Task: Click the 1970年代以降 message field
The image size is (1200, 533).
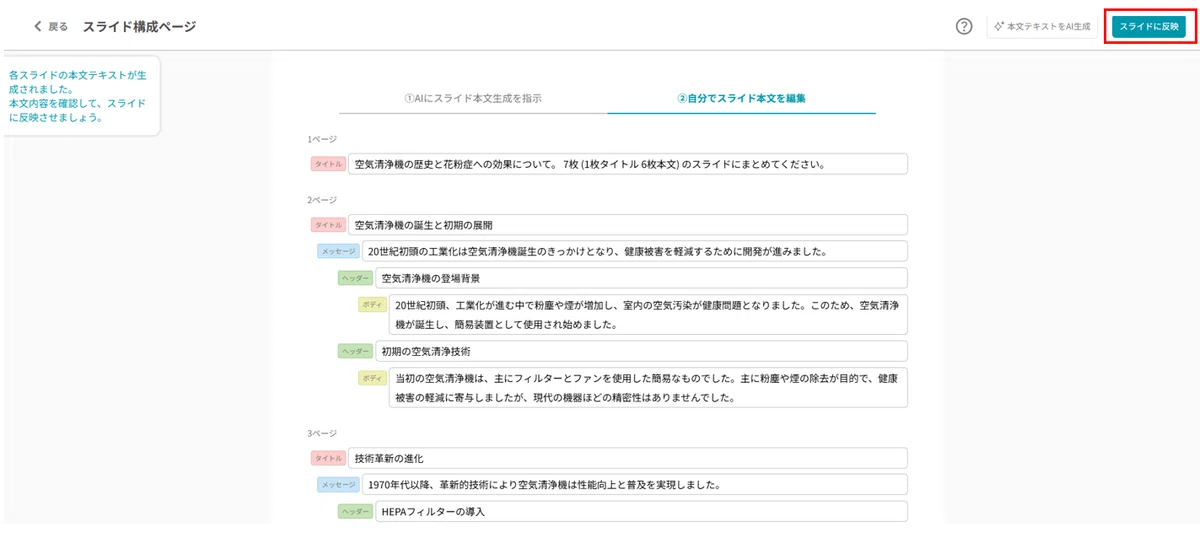Action: pos(635,485)
